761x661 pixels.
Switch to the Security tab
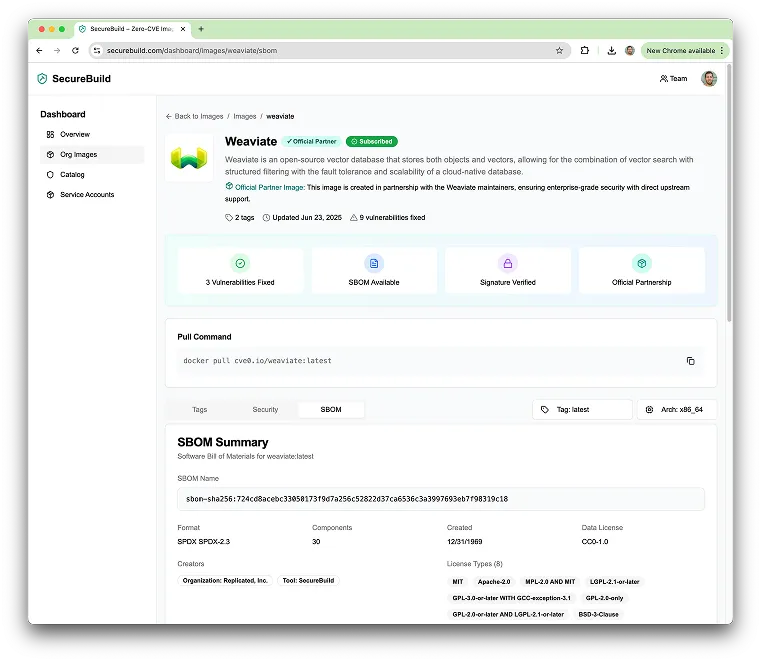click(265, 410)
